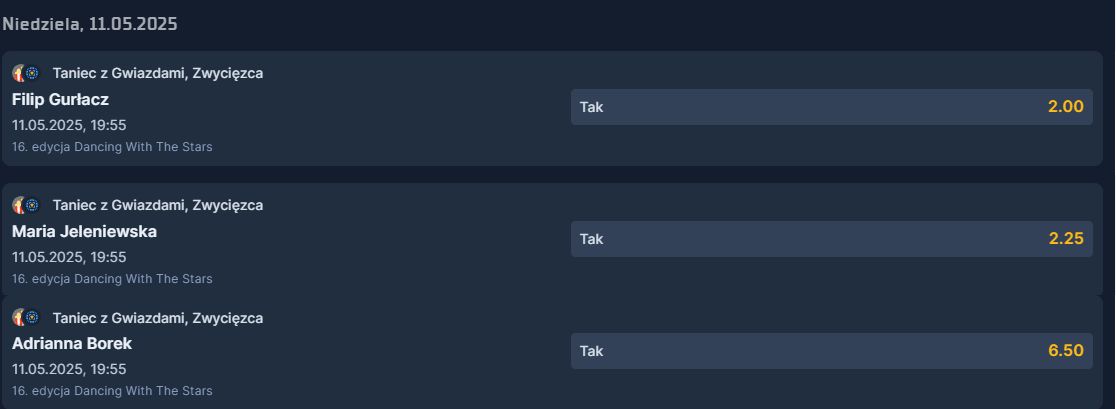Click the blue star-circle icon on Maria Jeleniewska card
The image size is (1116, 409).
pos(32,205)
